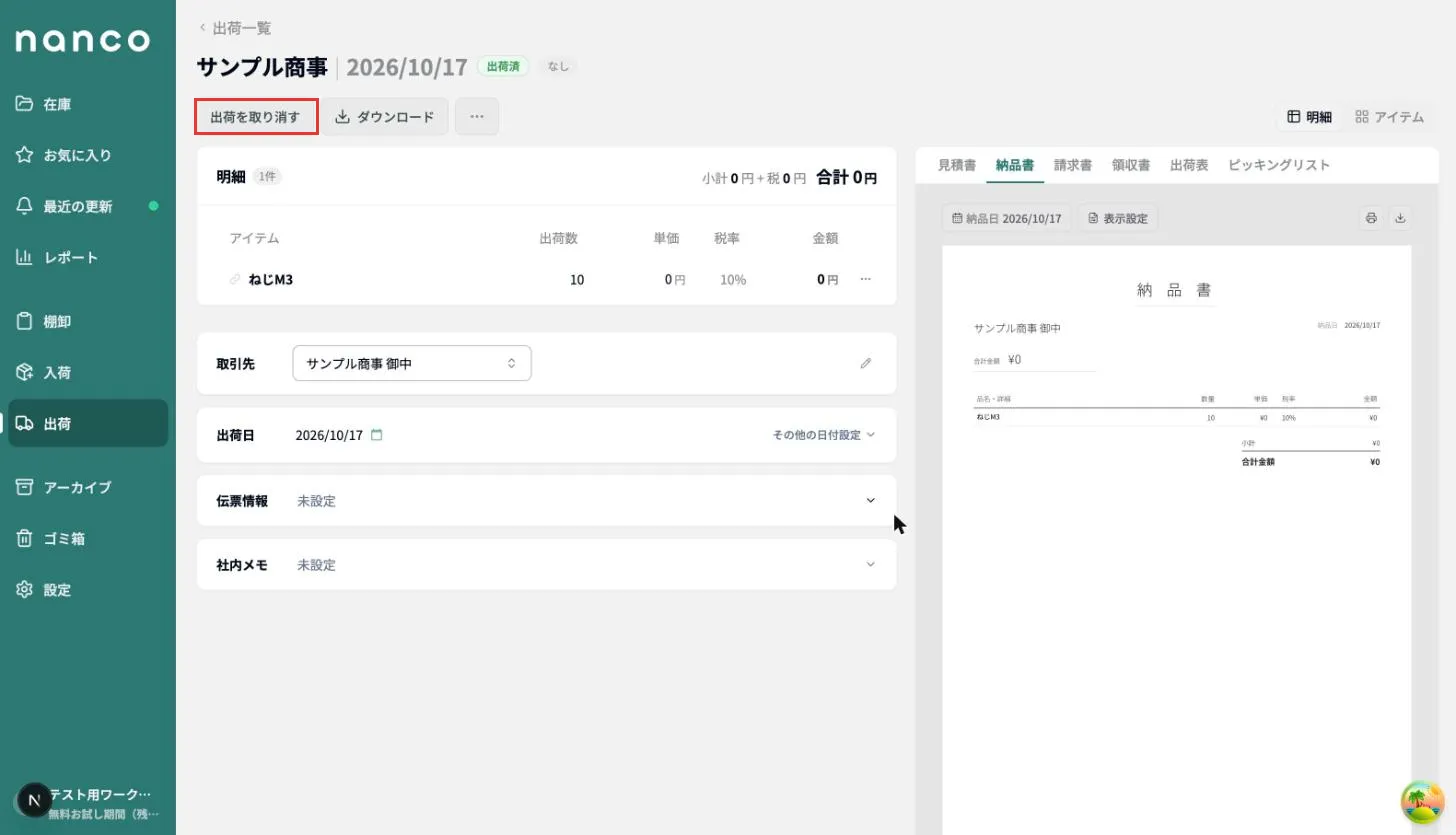The image size is (1456, 835).
Task: Click 納品日 2026/10/17 date button
Action: (1007, 218)
